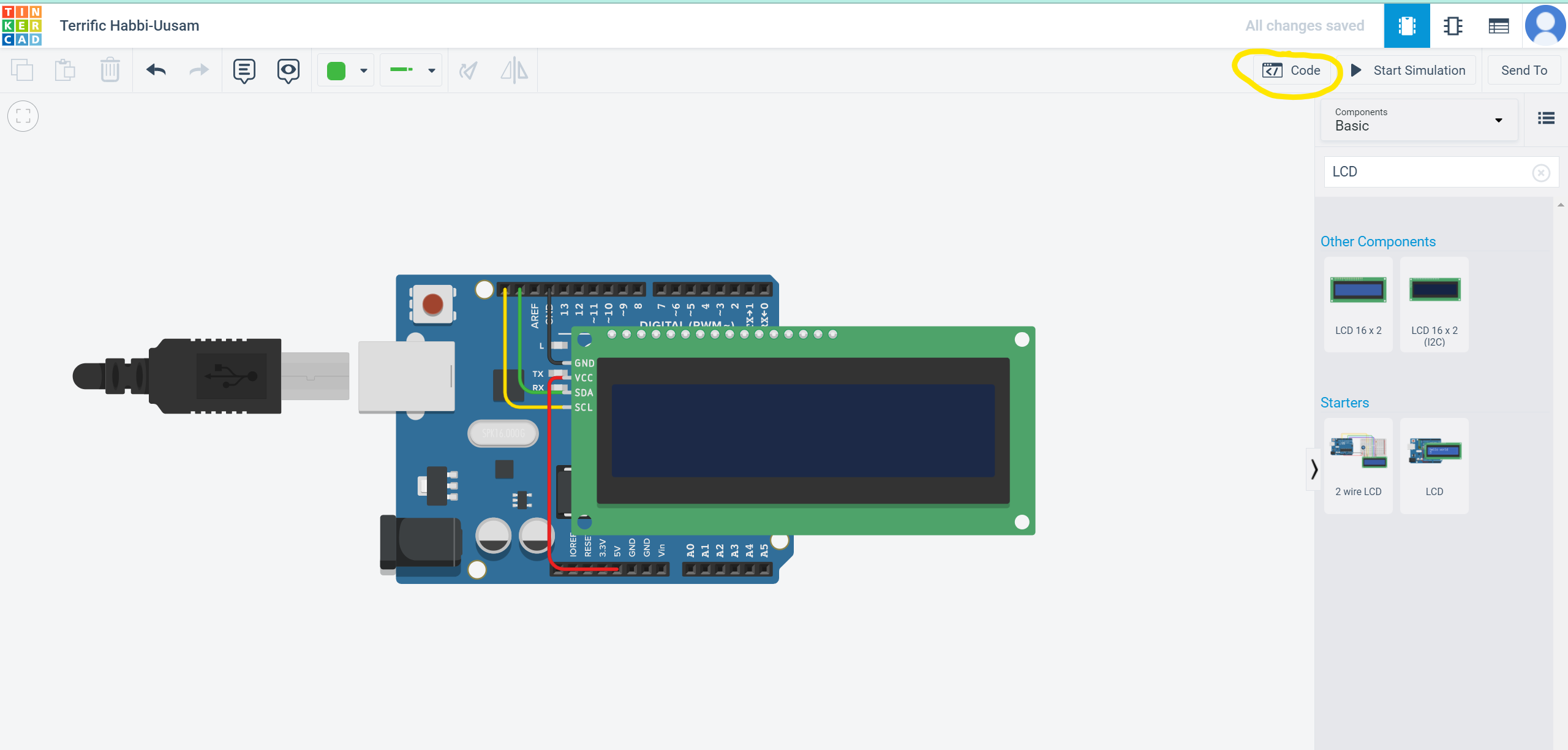Click the mirror component tool

(514, 70)
